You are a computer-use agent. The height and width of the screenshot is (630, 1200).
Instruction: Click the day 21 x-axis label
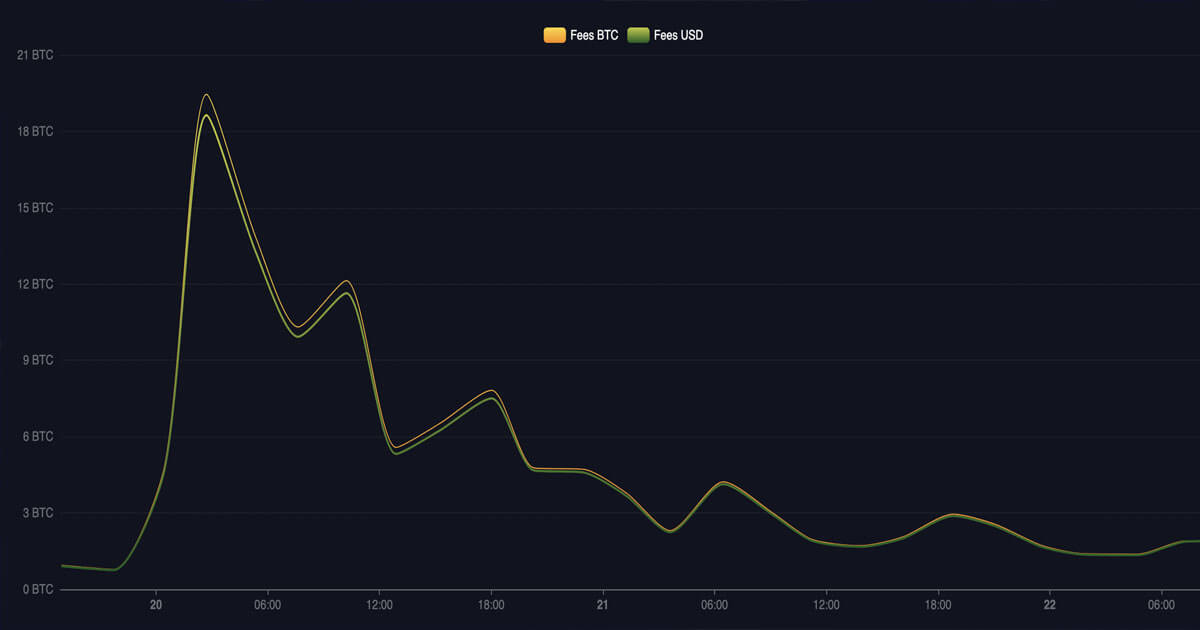[x=602, y=605]
